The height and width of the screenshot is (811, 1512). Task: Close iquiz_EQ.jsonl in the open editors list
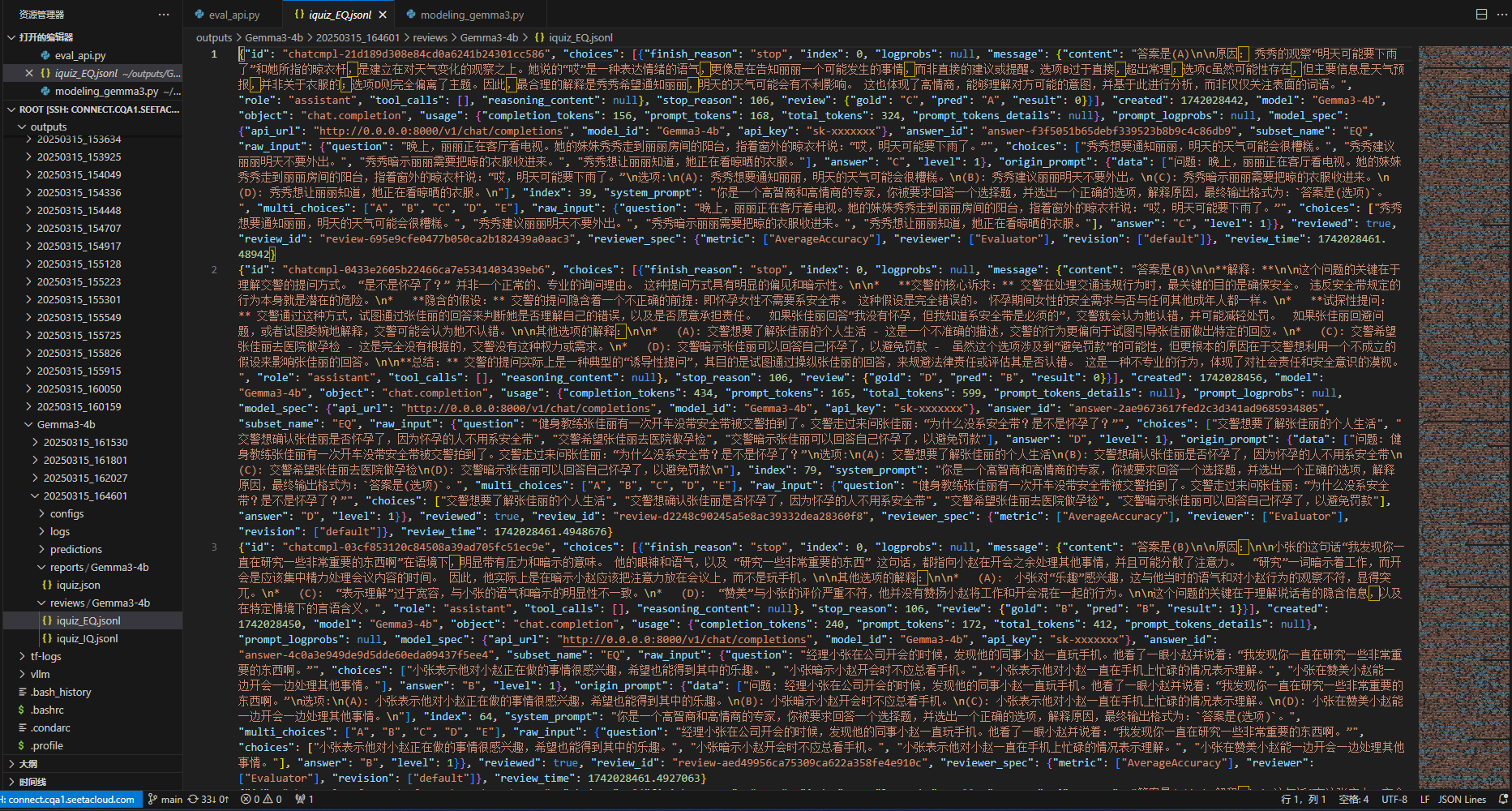[29, 73]
